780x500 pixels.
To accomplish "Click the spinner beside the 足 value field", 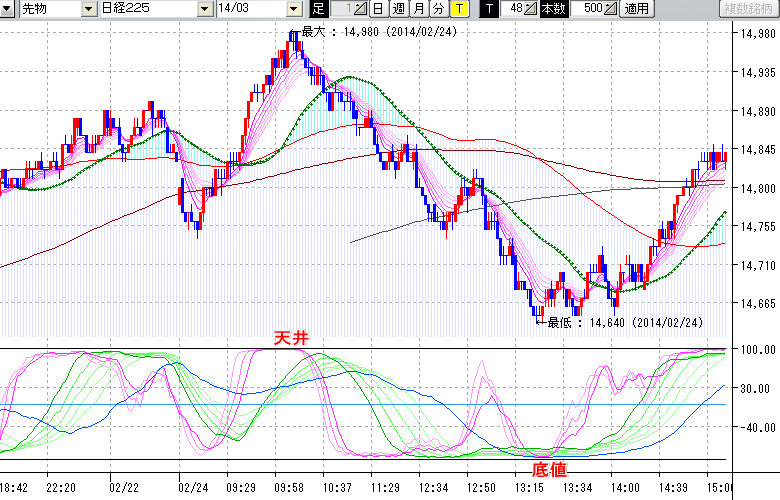I will tap(362, 9).
